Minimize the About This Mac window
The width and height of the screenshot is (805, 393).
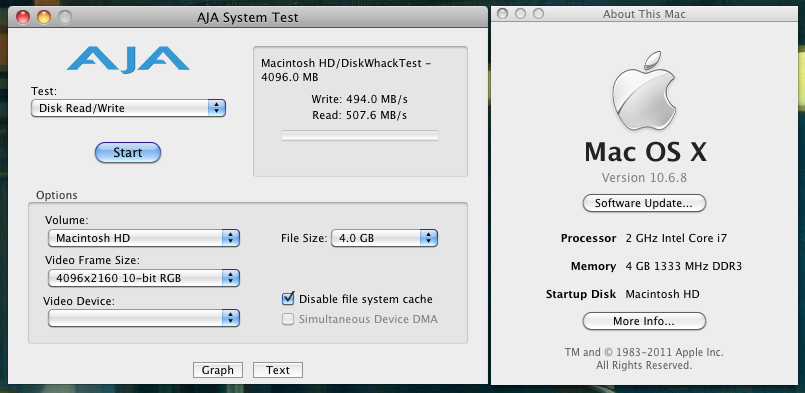[520, 14]
